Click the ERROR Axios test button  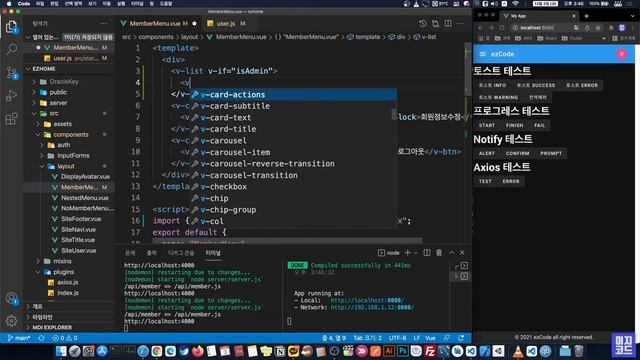(x=511, y=181)
